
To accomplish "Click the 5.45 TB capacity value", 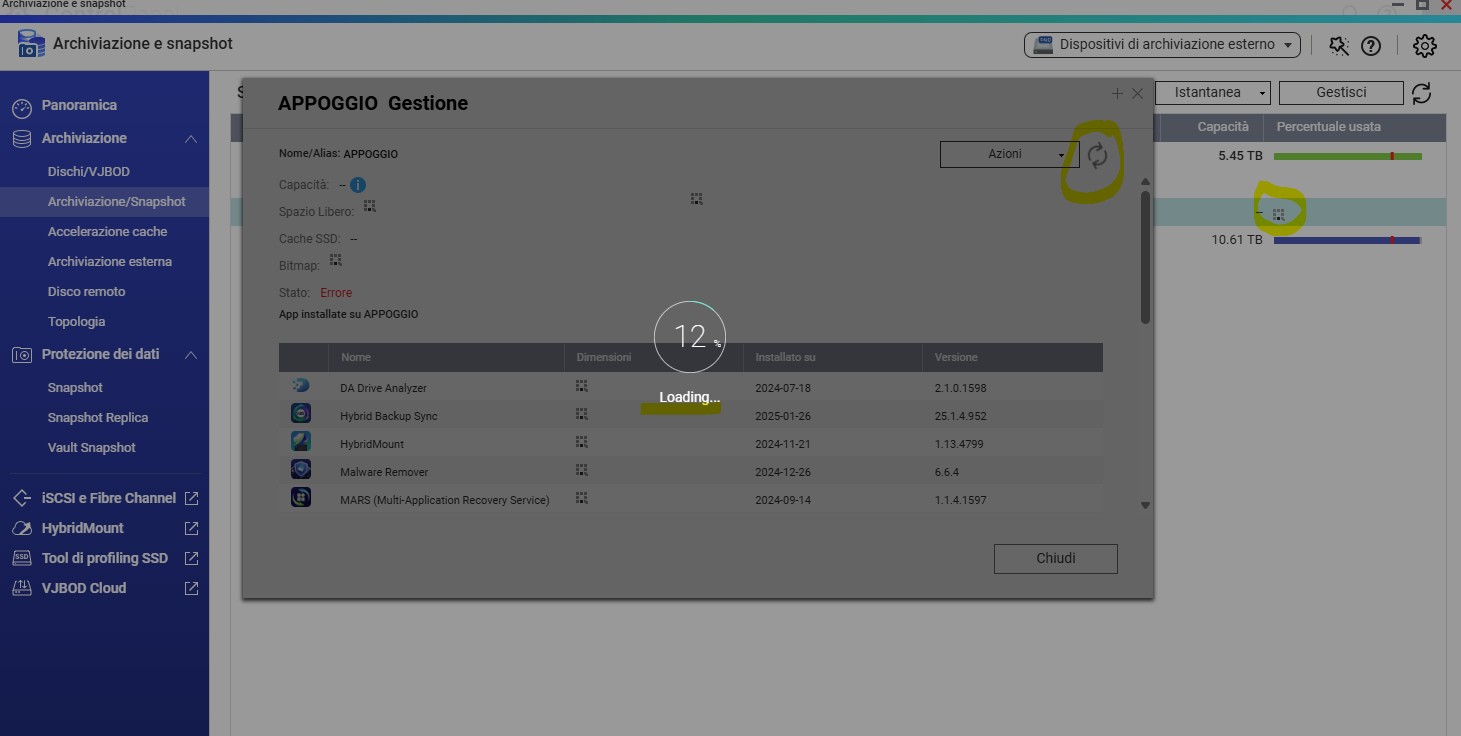I will click(1240, 156).
